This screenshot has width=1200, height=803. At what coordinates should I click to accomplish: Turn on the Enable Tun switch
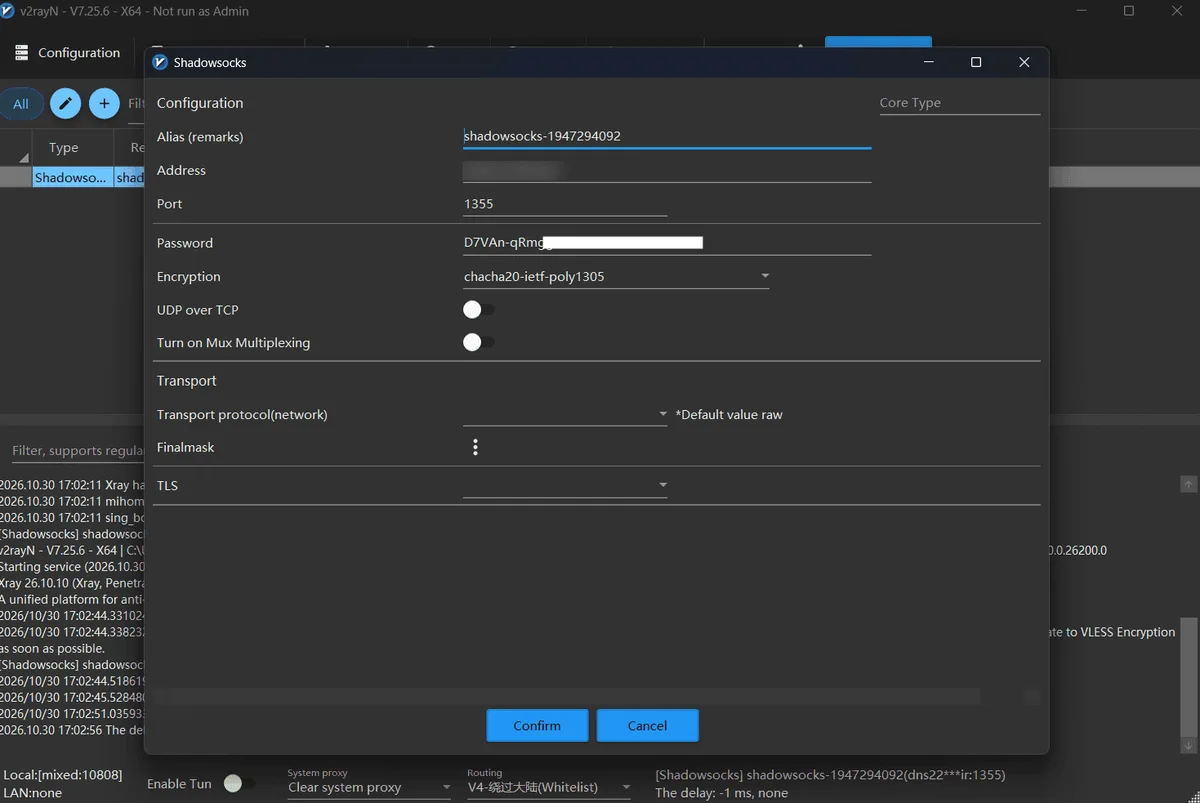click(241, 784)
